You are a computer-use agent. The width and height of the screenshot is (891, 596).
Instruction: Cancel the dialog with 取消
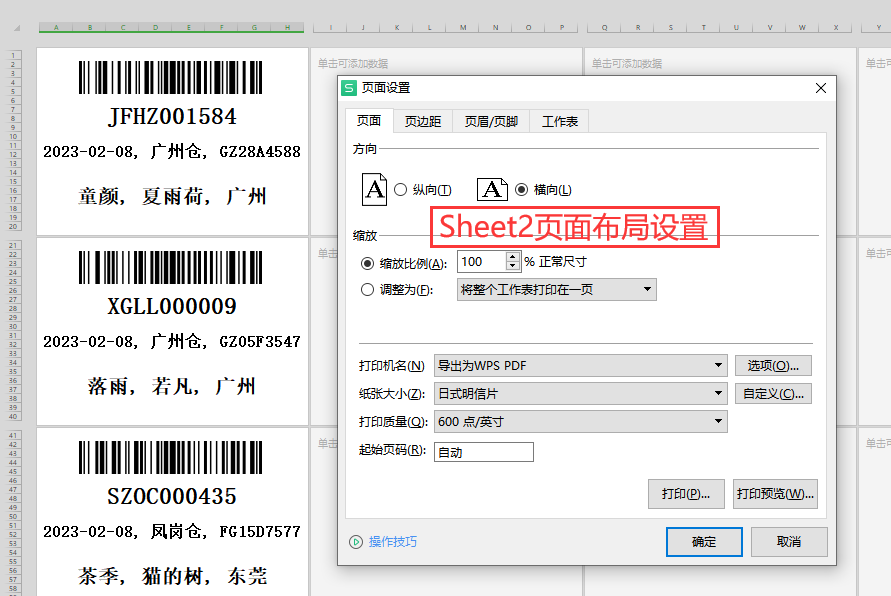click(789, 541)
